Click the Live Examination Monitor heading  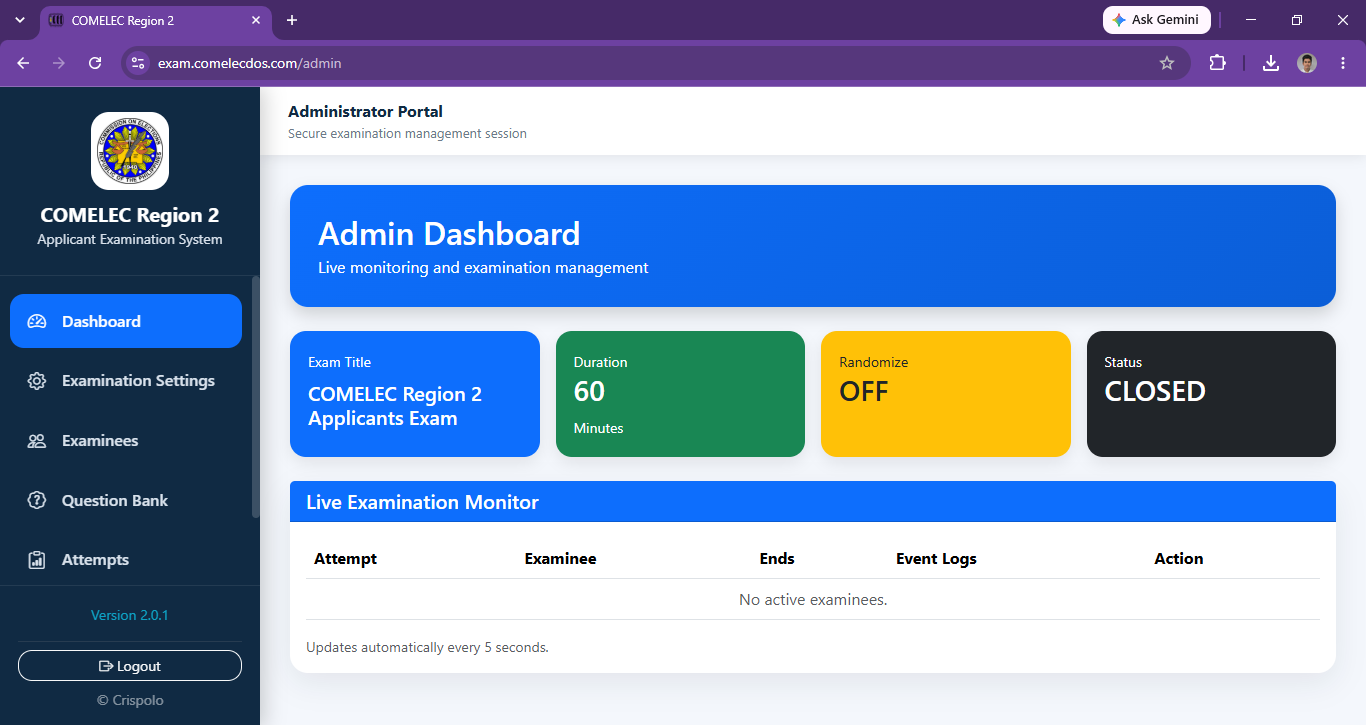[x=422, y=502]
